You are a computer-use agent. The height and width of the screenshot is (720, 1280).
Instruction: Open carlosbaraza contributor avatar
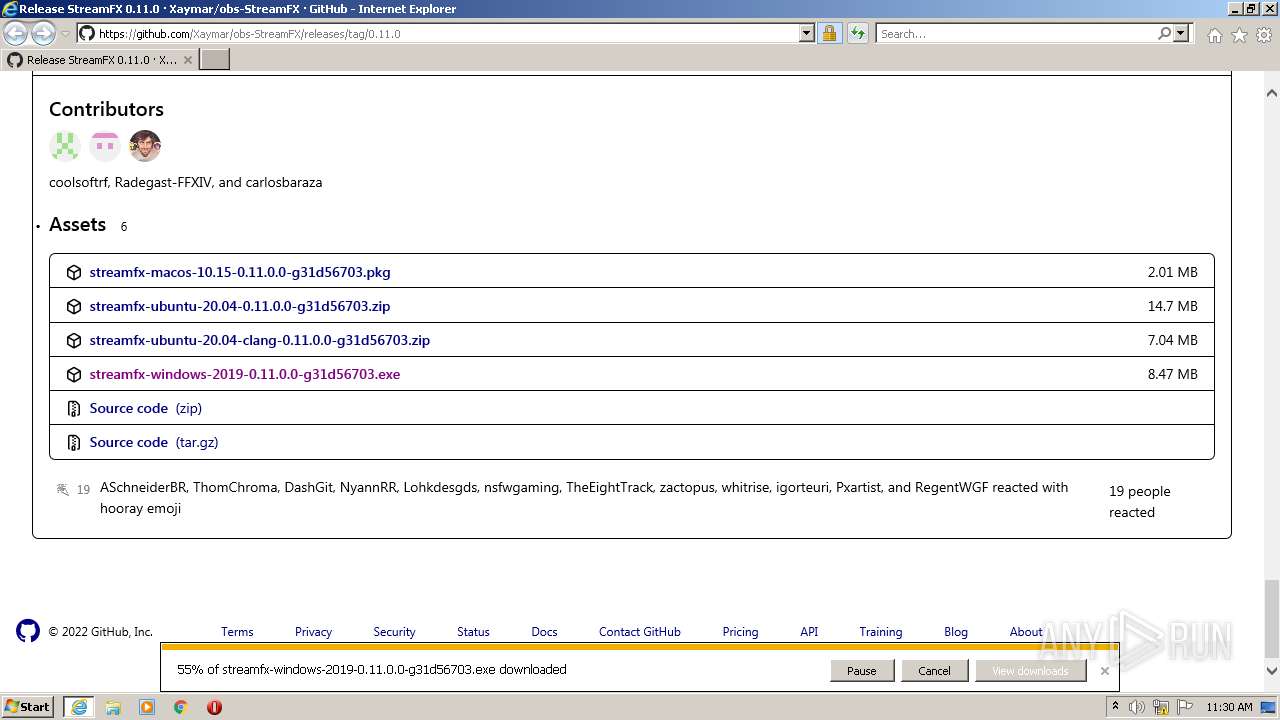coord(145,146)
